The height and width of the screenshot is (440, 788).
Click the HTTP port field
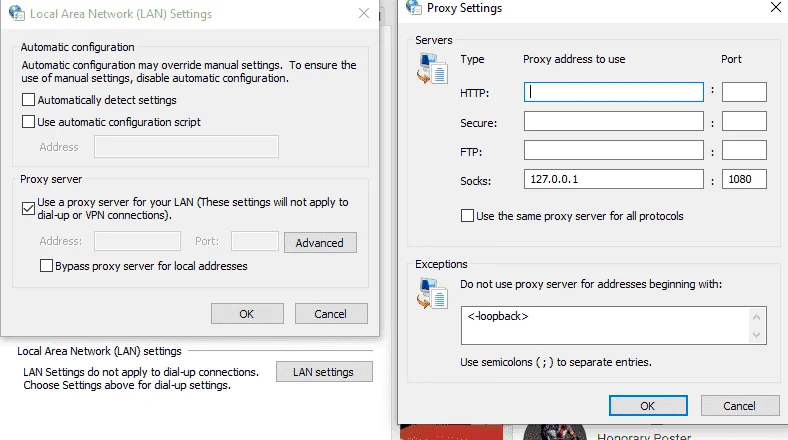(x=744, y=92)
